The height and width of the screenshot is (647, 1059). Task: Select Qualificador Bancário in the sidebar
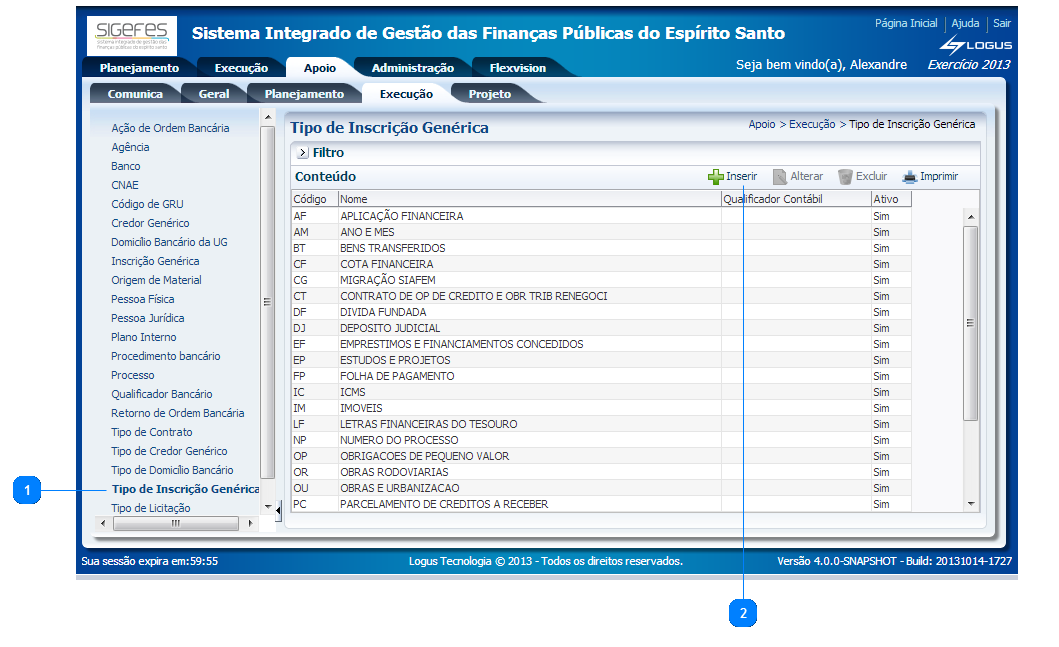click(161, 394)
